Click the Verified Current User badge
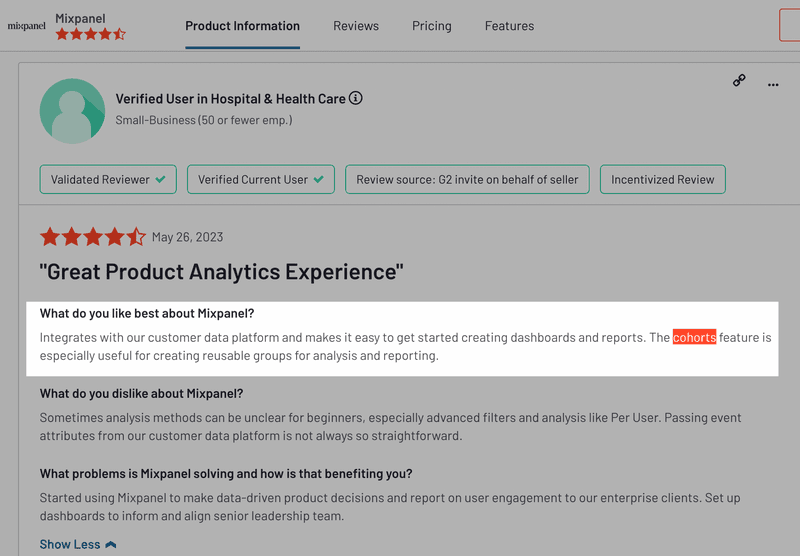Image resolution: width=800 pixels, height=556 pixels. click(x=261, y=180)
